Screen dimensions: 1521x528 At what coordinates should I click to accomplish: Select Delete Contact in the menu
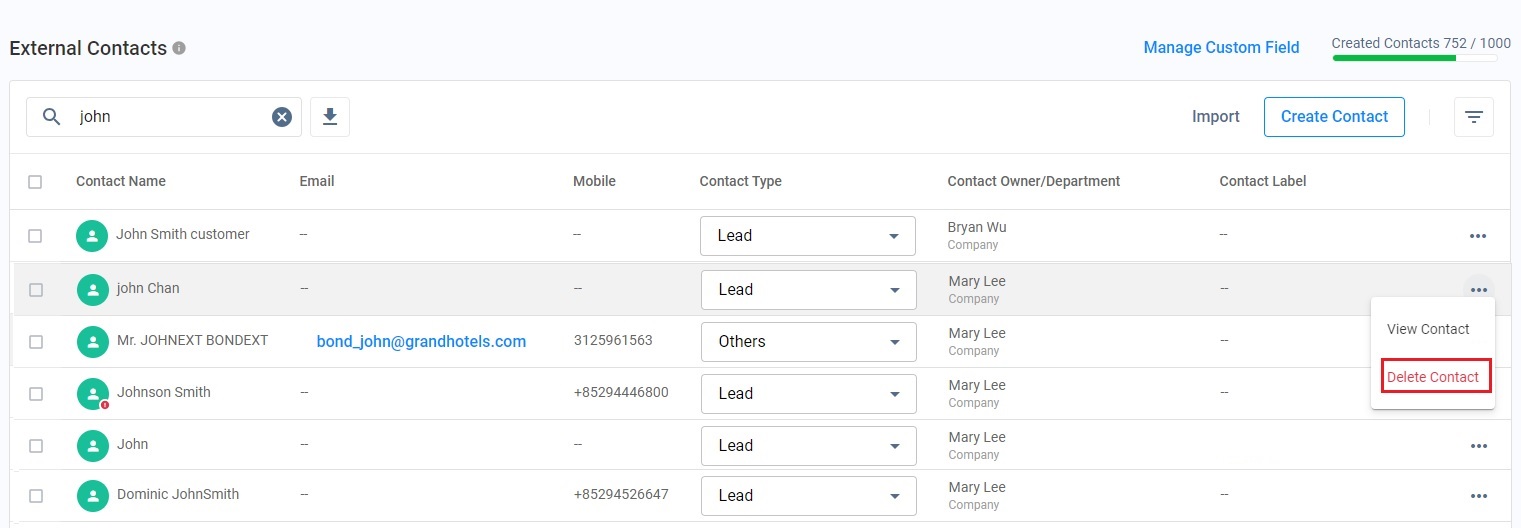click(1432, 377)
